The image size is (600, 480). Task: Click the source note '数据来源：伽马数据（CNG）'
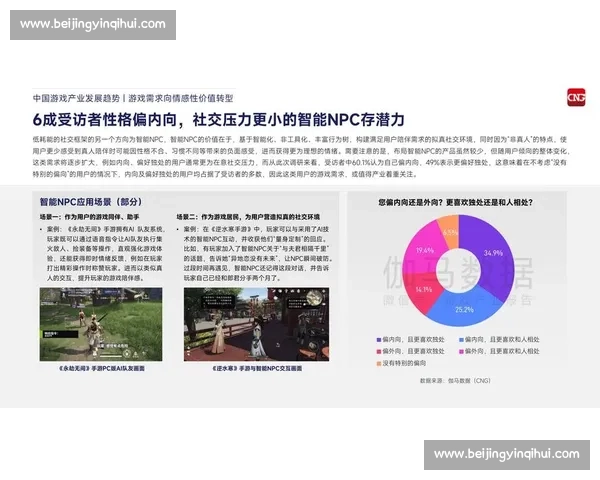(455, 380)
